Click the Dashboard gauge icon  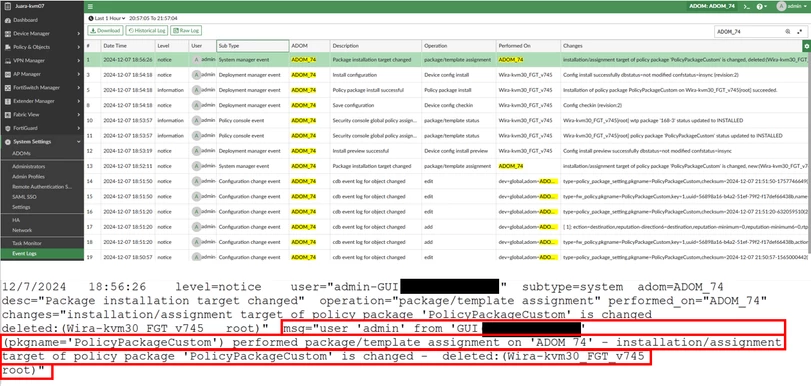(x=7, y=20)
